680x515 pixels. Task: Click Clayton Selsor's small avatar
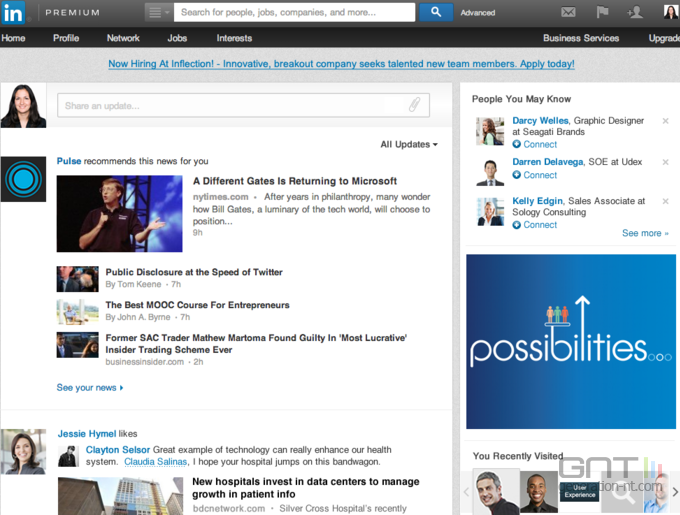[x=69, y=456]
